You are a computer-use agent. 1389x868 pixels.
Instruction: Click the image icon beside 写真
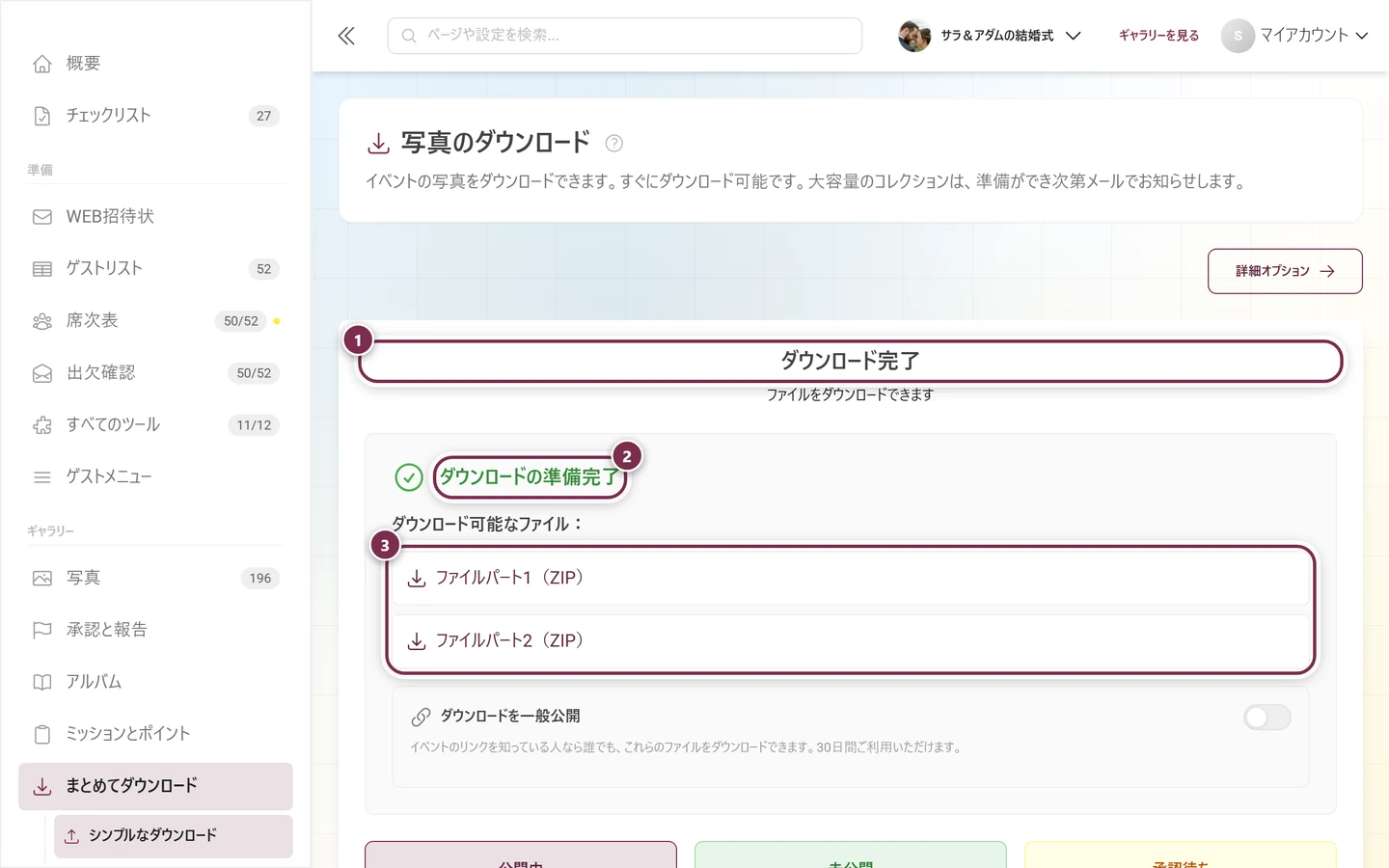coord(42,579)
